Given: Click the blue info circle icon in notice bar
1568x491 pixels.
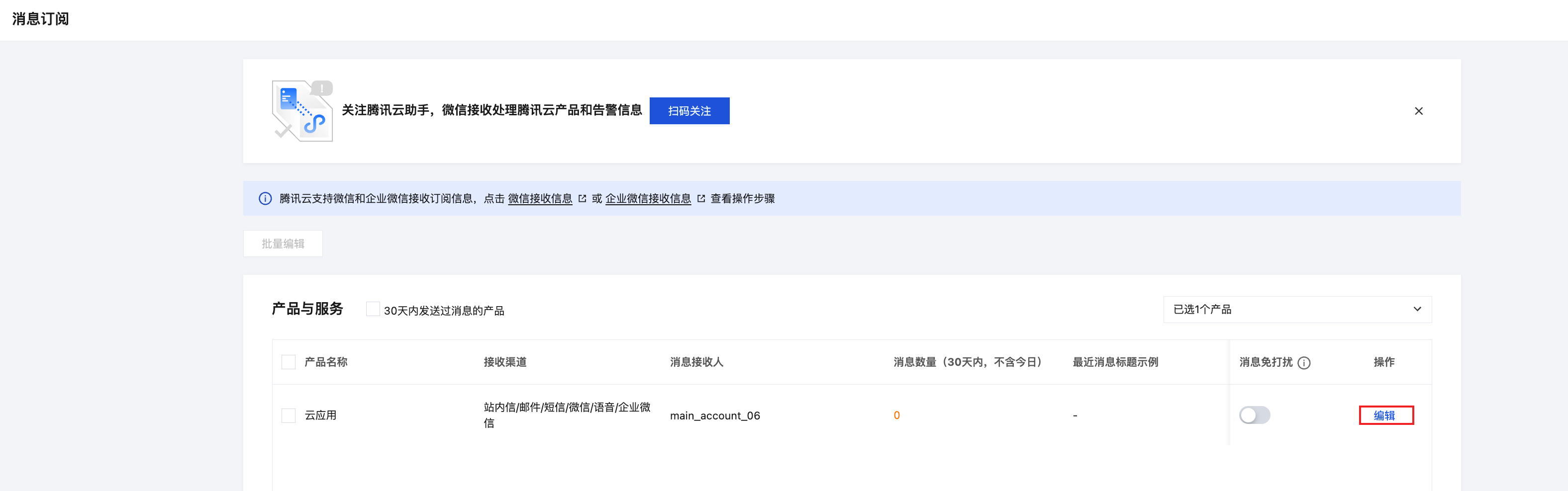Looking at the screenshot, I should (x=265, y=198).
